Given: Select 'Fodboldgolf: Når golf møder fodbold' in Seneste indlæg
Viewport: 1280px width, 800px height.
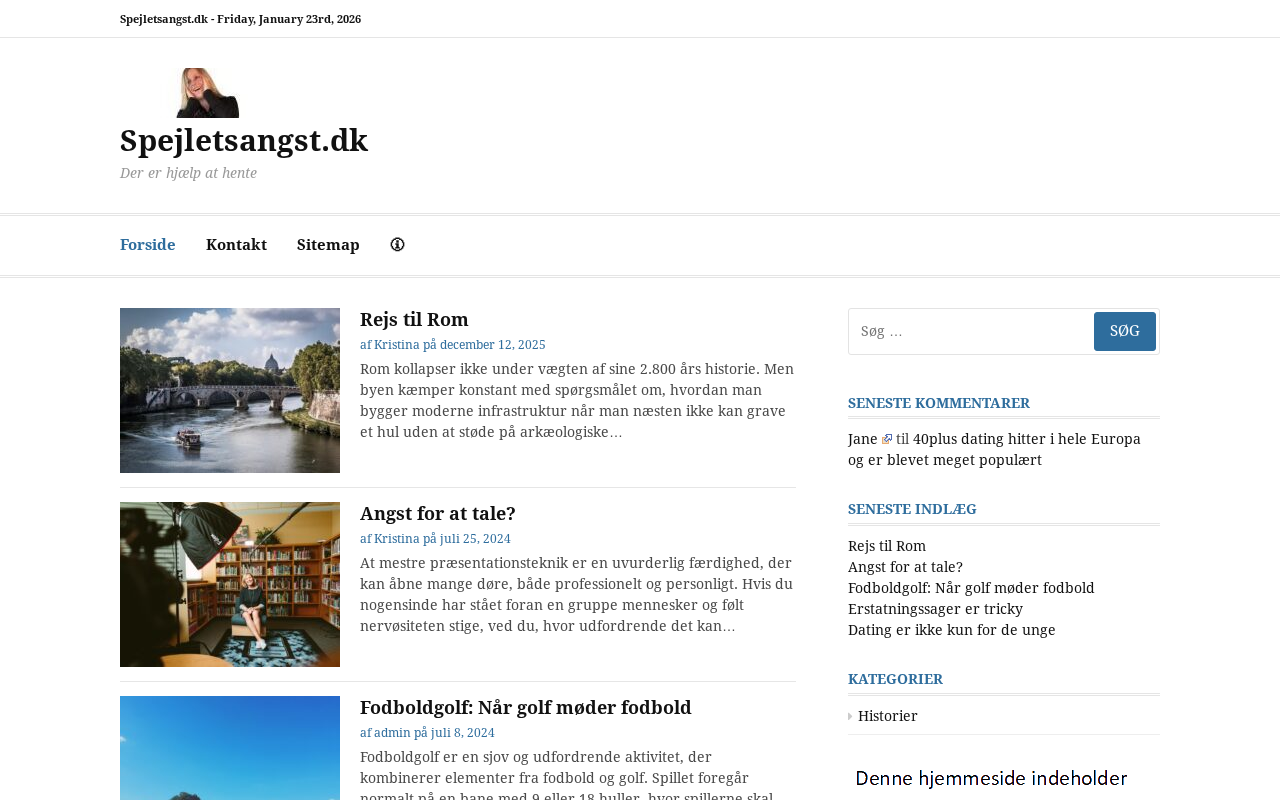Looking at the screenshot, I should point(971,588).
